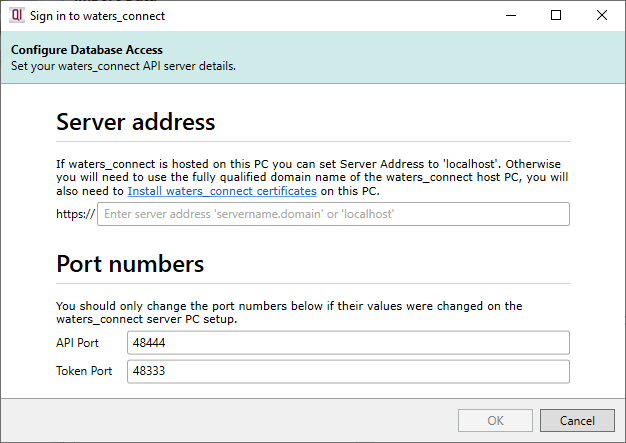Click 'Set your waters_connect API server details.' text
This screenshot has width=626, height=443.
[x=123, y=66]
